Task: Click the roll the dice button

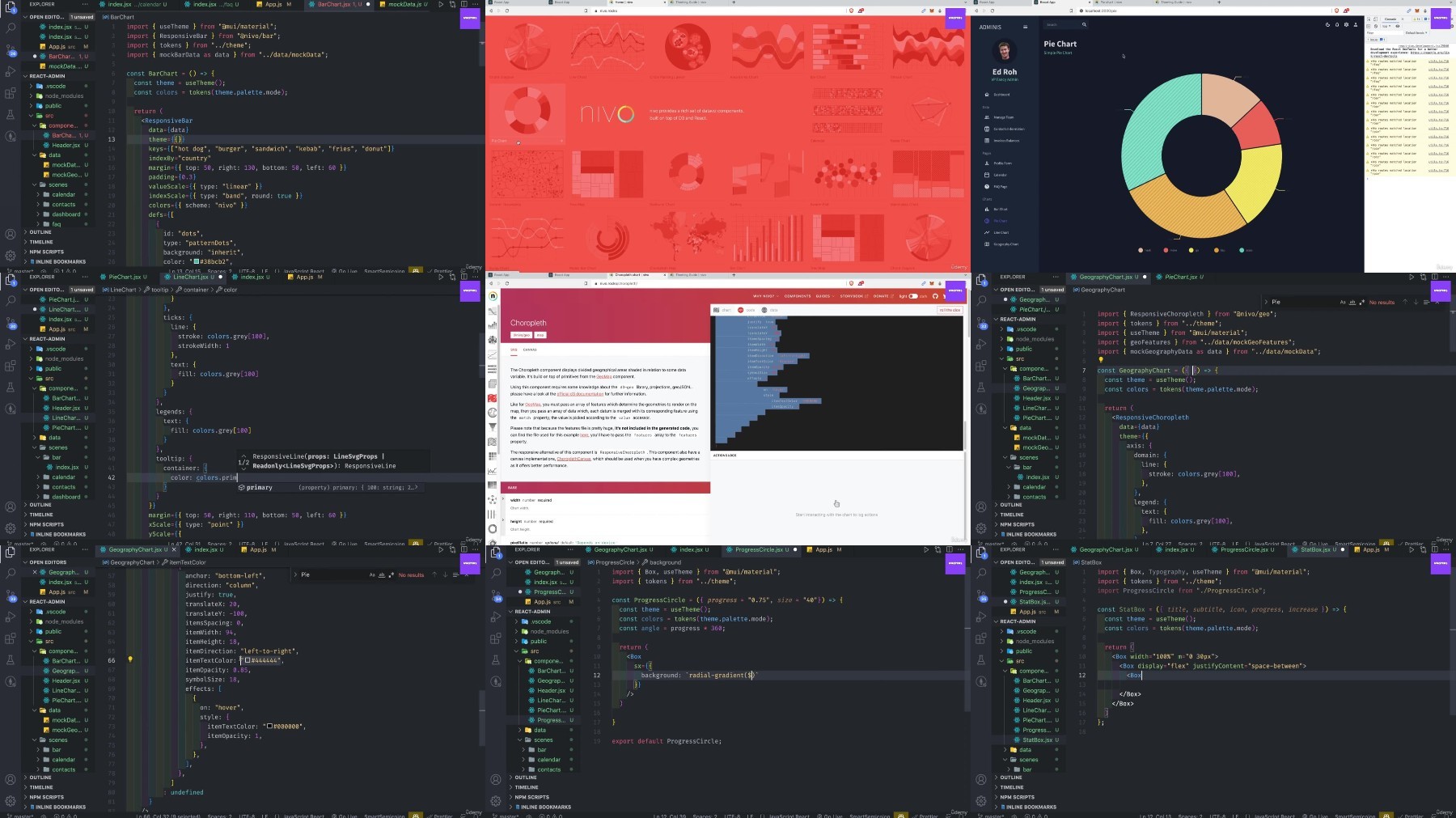Action: [950, 310]
